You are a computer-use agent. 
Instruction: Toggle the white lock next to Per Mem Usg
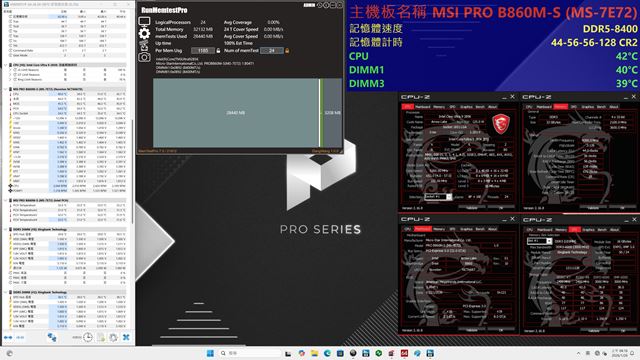tap(218, 51)
